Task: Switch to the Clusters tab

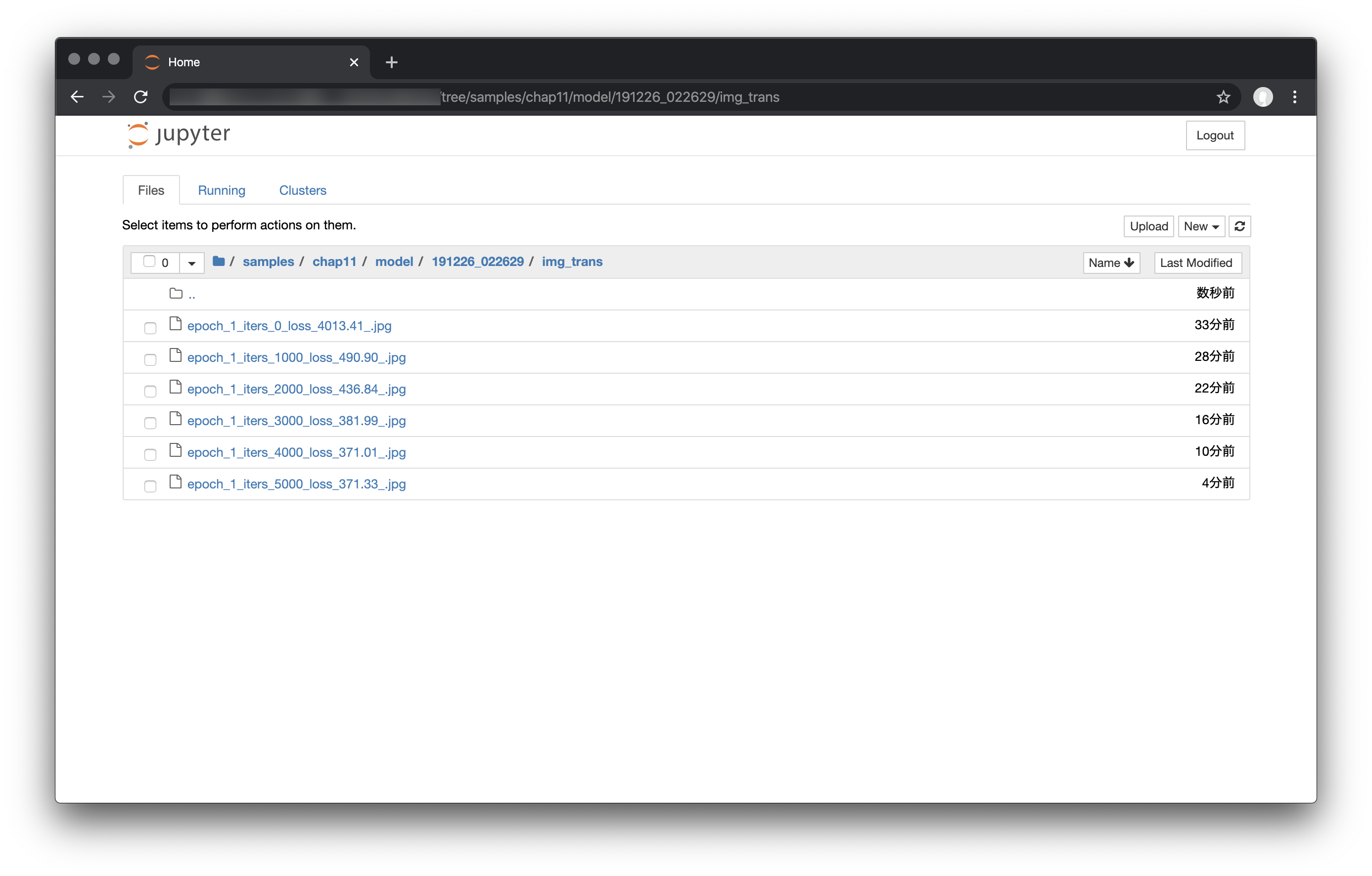Action: click(x=303, y=190)
